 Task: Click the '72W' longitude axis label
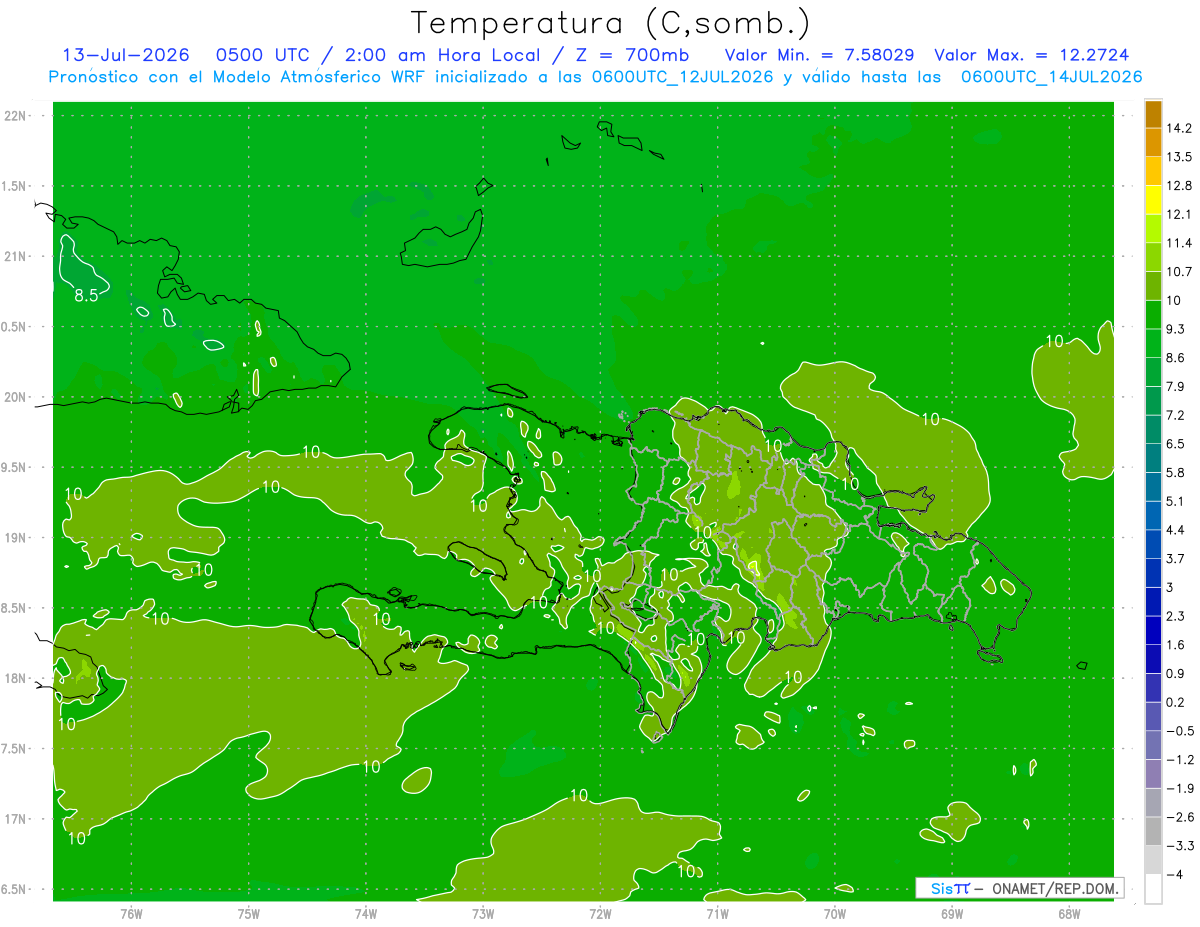600,913
